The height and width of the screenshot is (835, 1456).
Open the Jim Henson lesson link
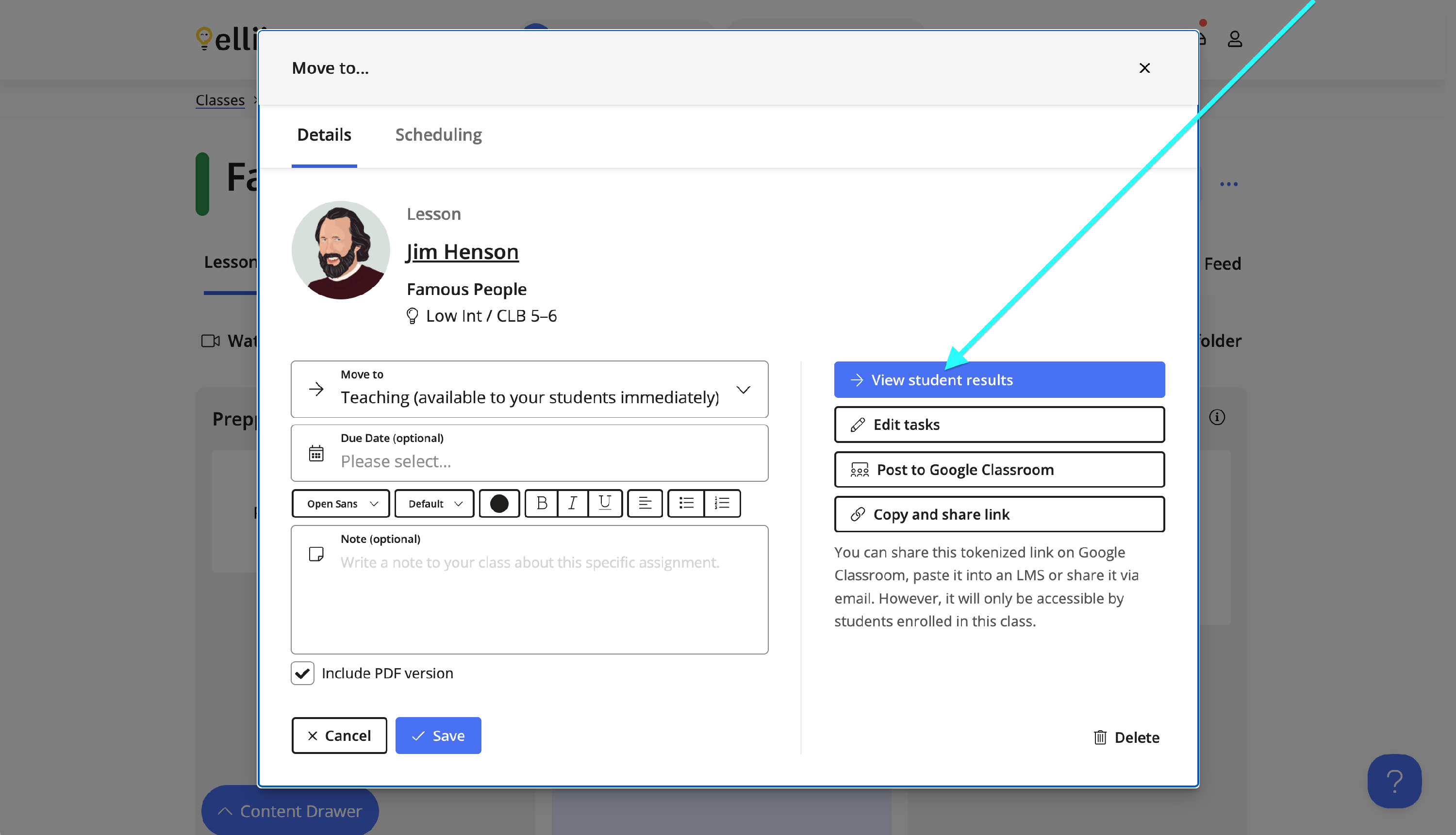click(462, 252)
